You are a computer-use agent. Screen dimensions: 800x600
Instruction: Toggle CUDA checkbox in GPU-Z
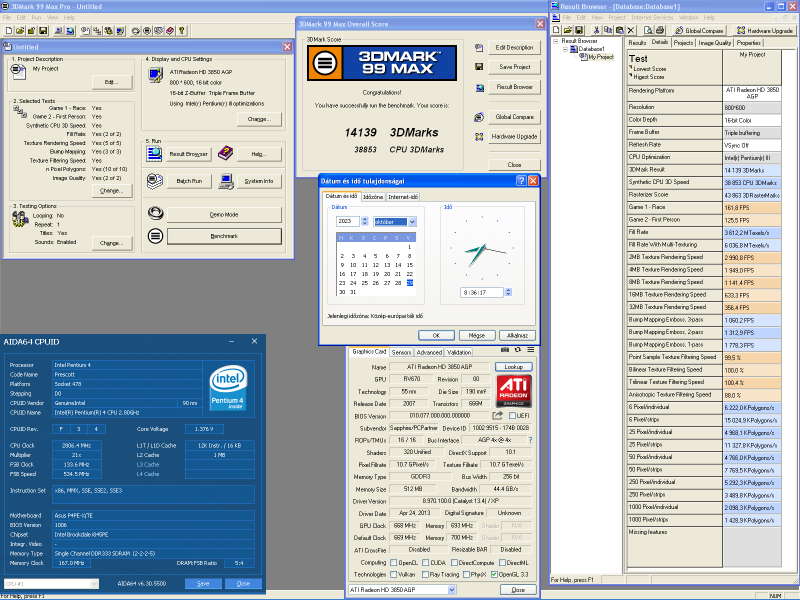[427, 562]
